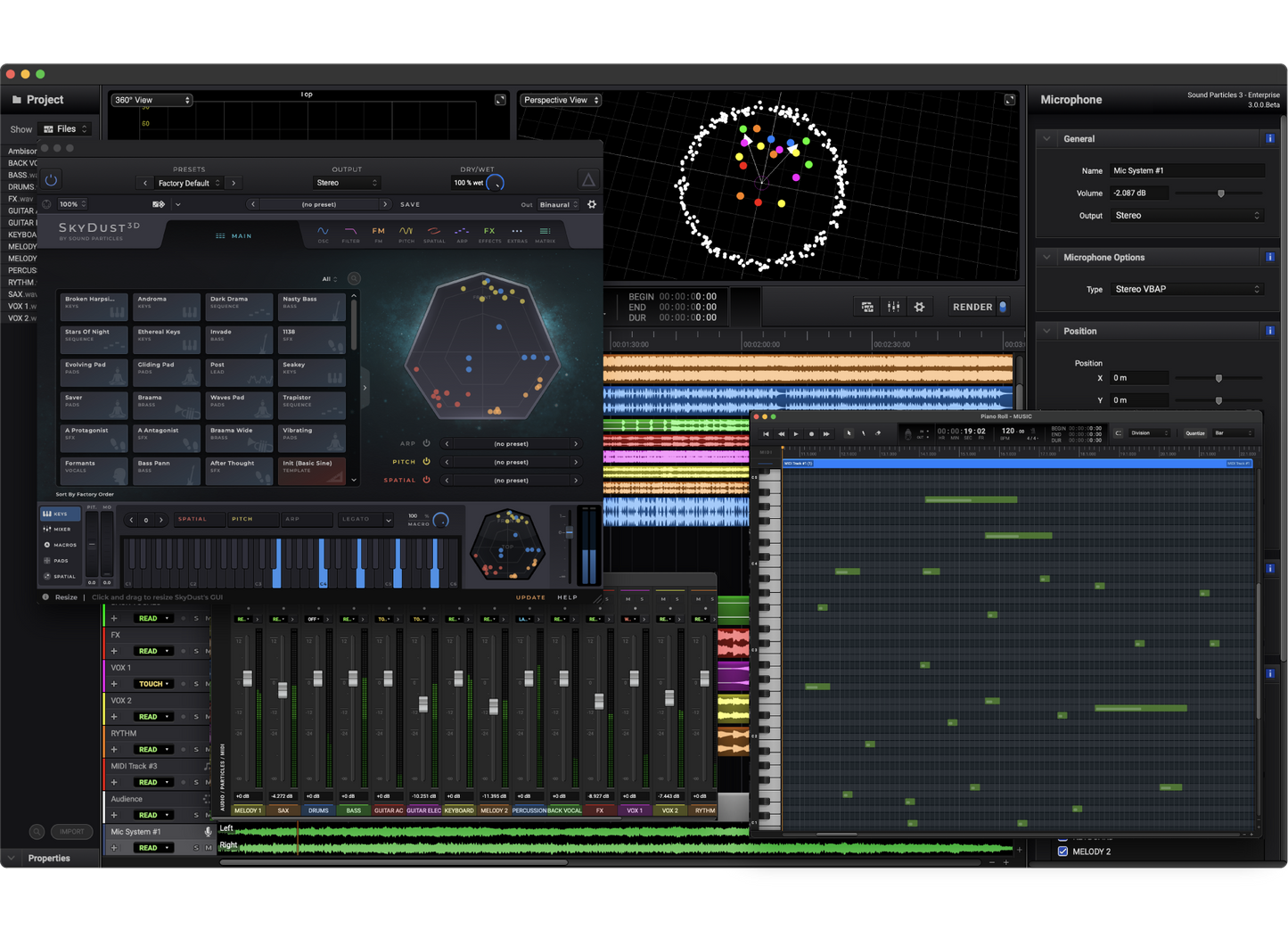Set automation mode on VOX 1 from TOUCH
Image resolution: width=1288 pixels, height=930 pixels.
click(x=152, y=683)
